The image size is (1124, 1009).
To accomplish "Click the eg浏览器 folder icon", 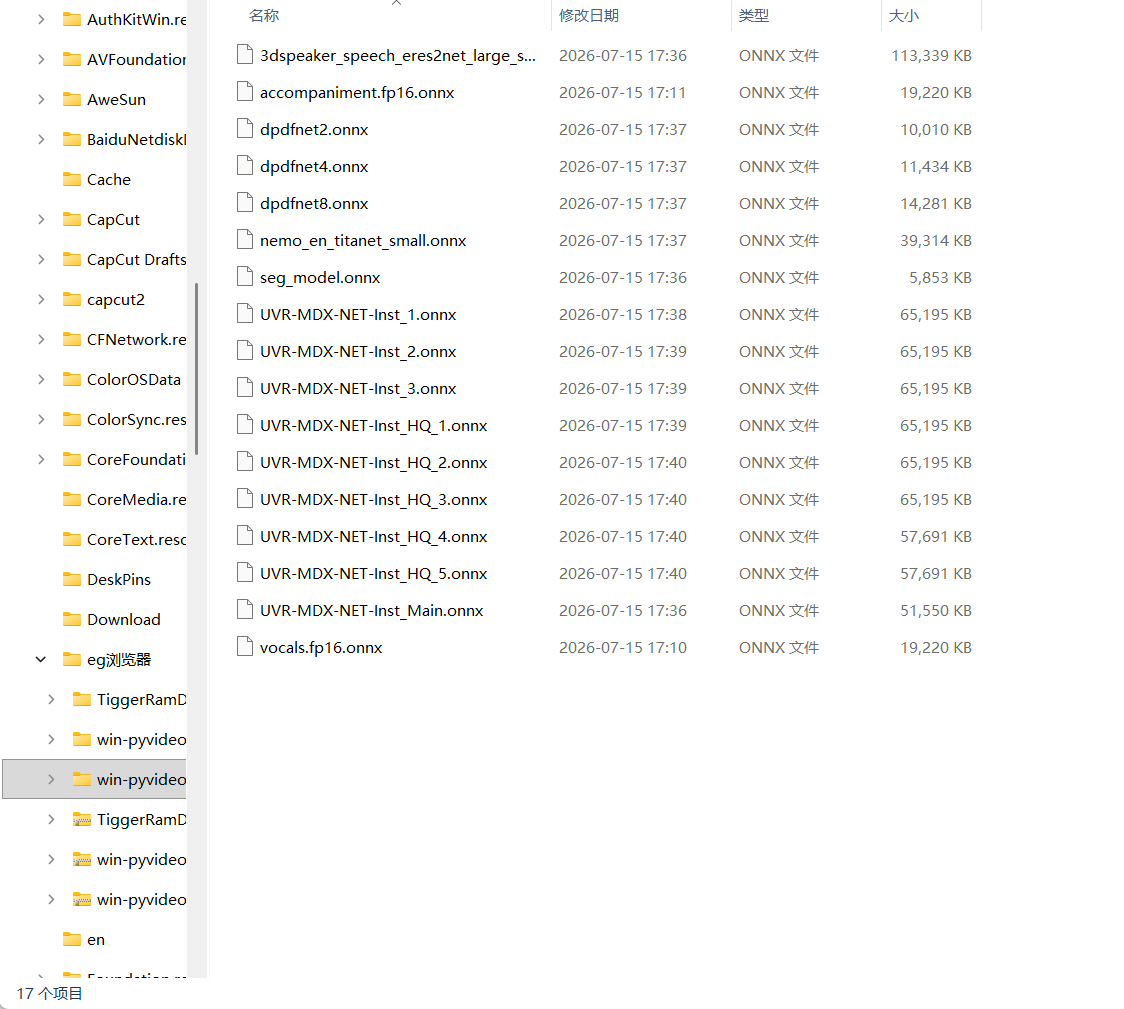I will click(72, 659).
